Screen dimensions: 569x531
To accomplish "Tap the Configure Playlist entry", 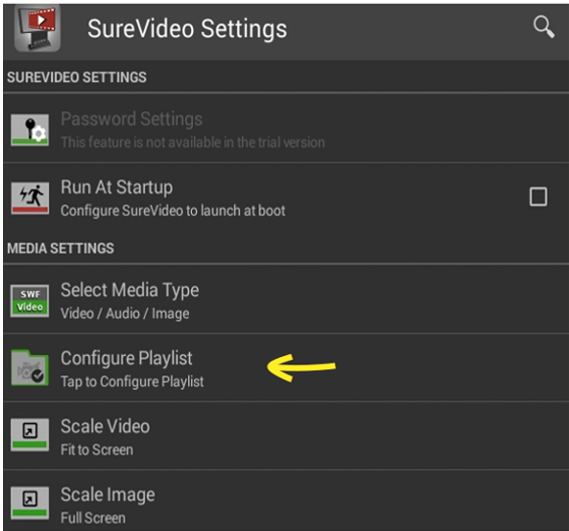I will coord(286,367).
